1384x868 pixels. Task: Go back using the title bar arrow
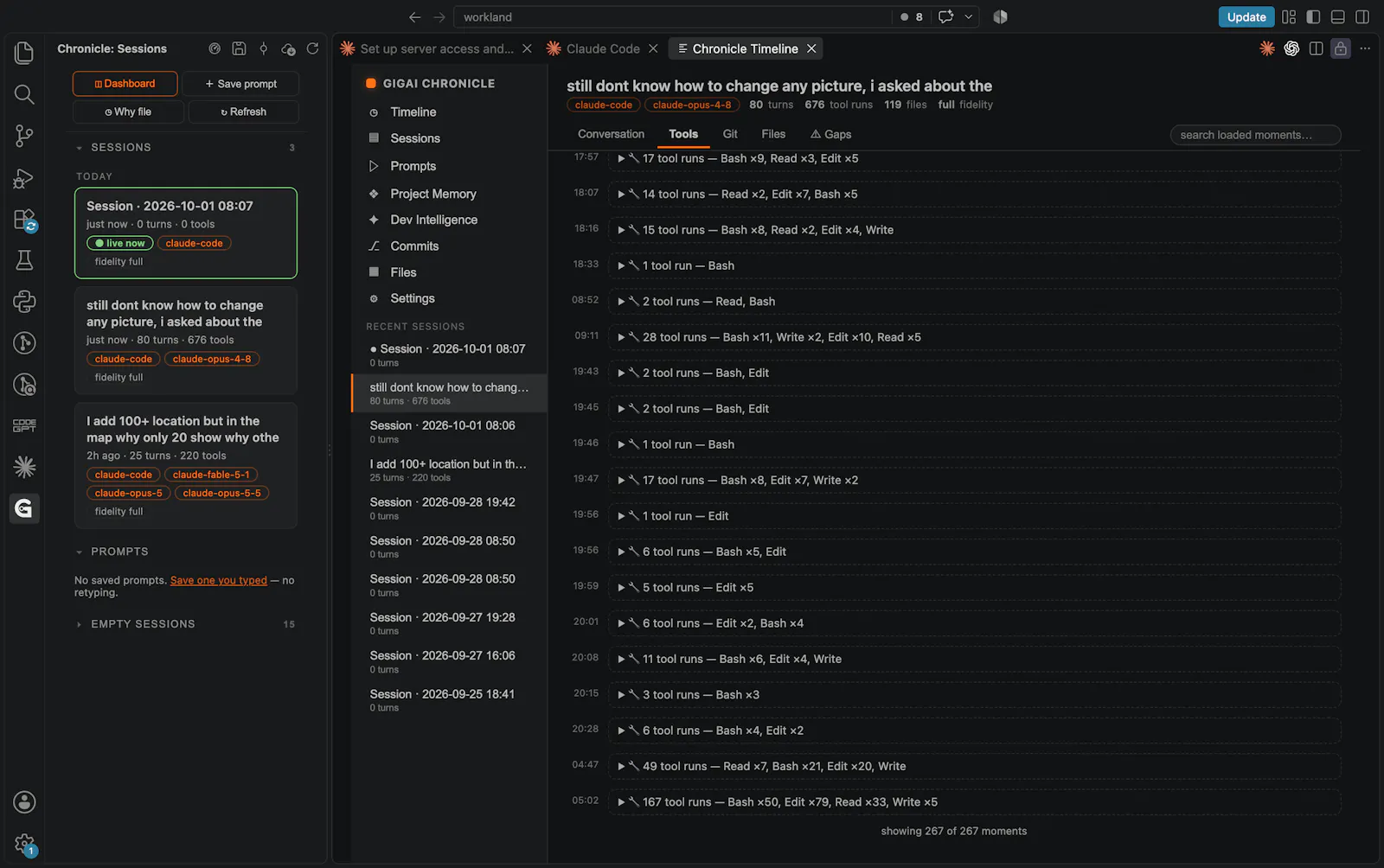pyautogui.click(x=414, y=16)
